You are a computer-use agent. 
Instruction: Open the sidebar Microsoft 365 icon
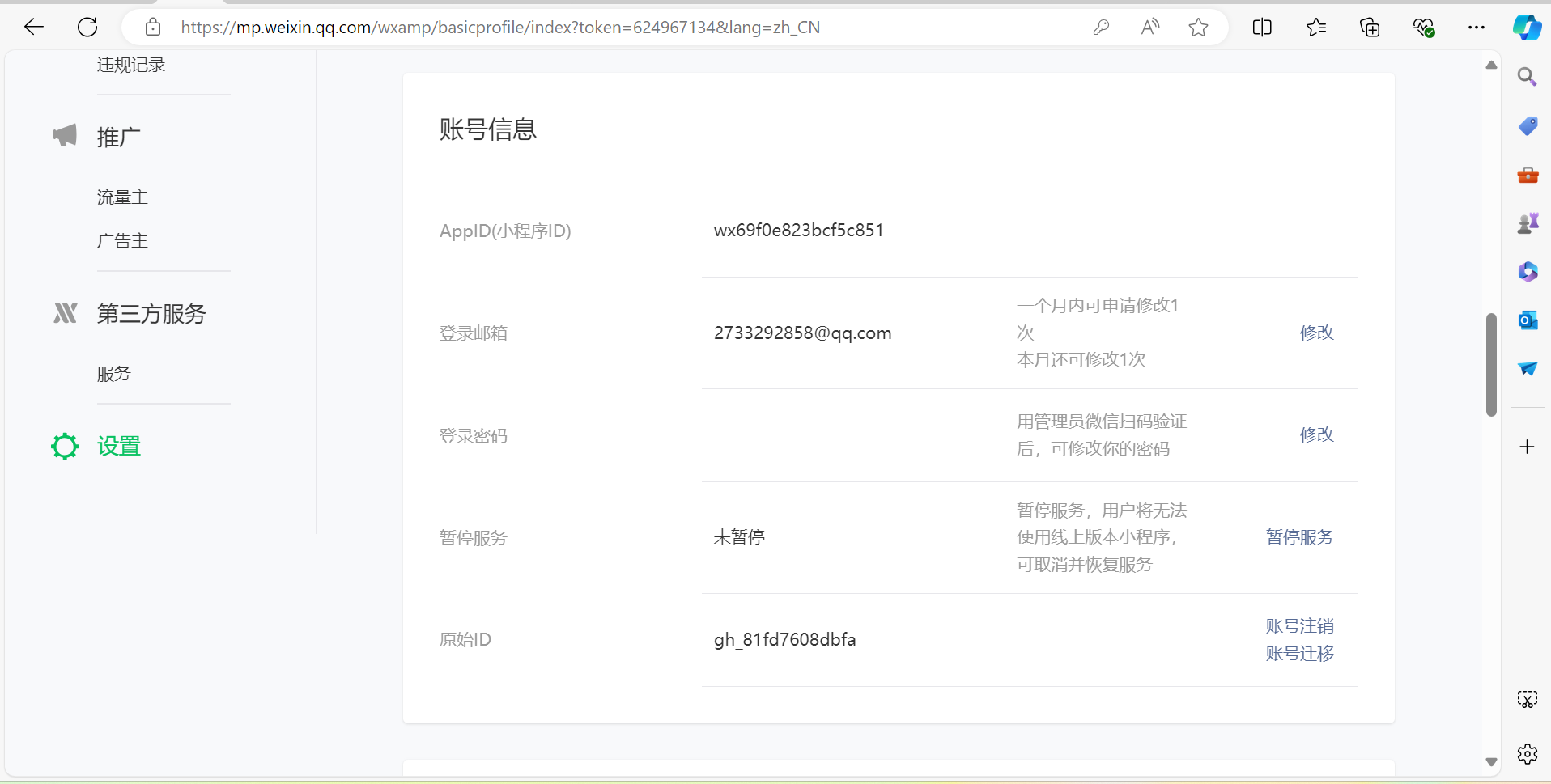pyautogui.click(x=1528, y=271)
